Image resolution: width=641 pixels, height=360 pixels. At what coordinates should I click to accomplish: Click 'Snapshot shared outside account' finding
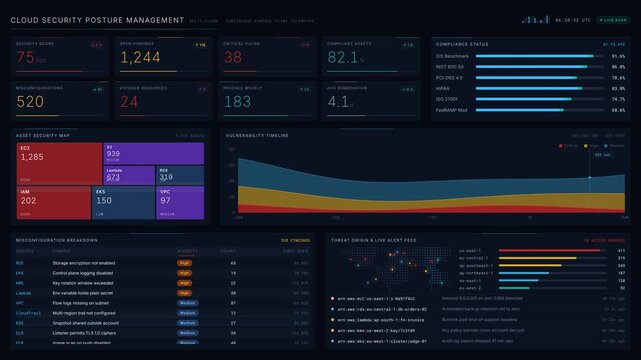pyautogui.click(x=86, y=323)
